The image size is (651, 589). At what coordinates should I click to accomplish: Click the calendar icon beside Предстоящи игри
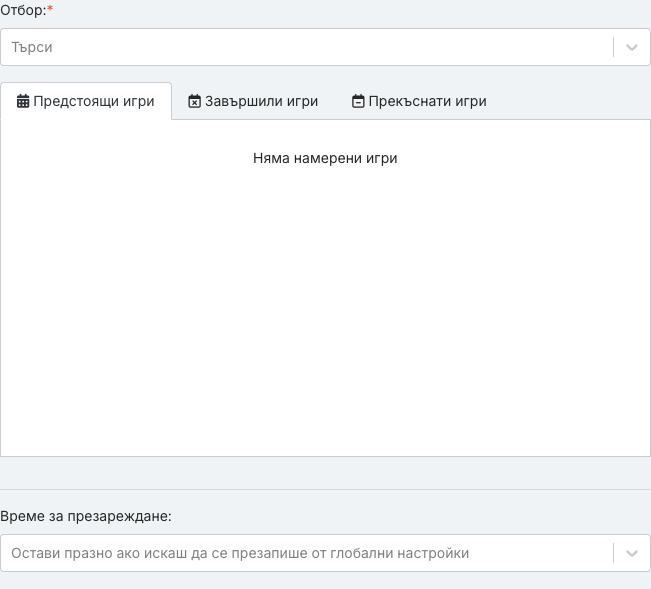tap(23, 101)
